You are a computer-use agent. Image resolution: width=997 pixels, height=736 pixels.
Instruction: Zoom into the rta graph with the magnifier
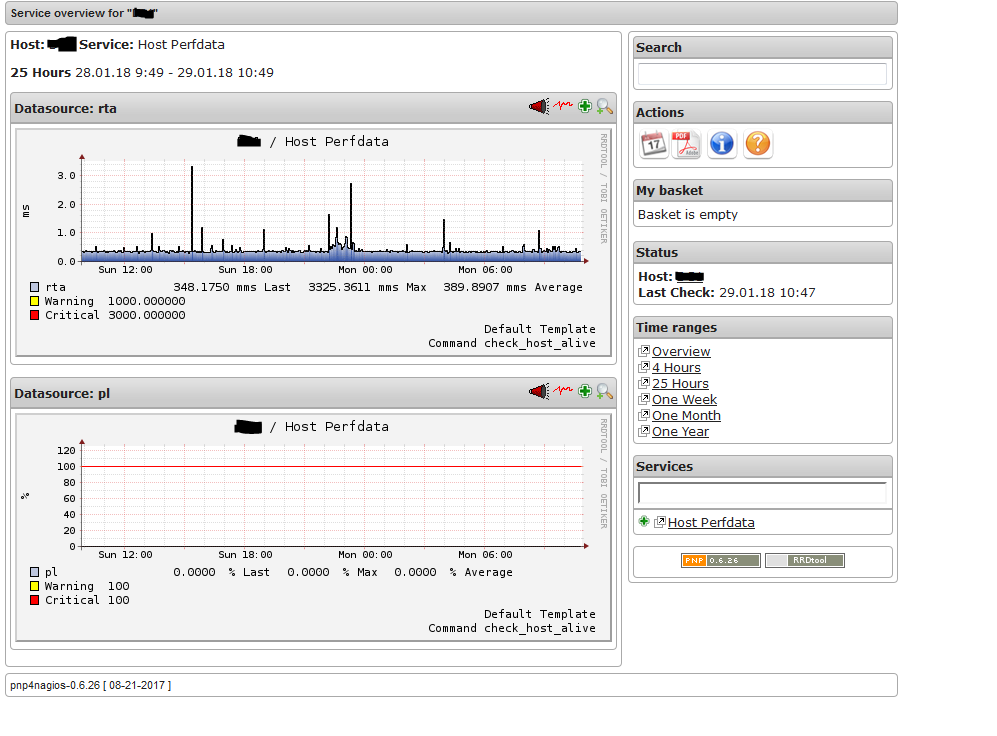[x=604, y=106]
